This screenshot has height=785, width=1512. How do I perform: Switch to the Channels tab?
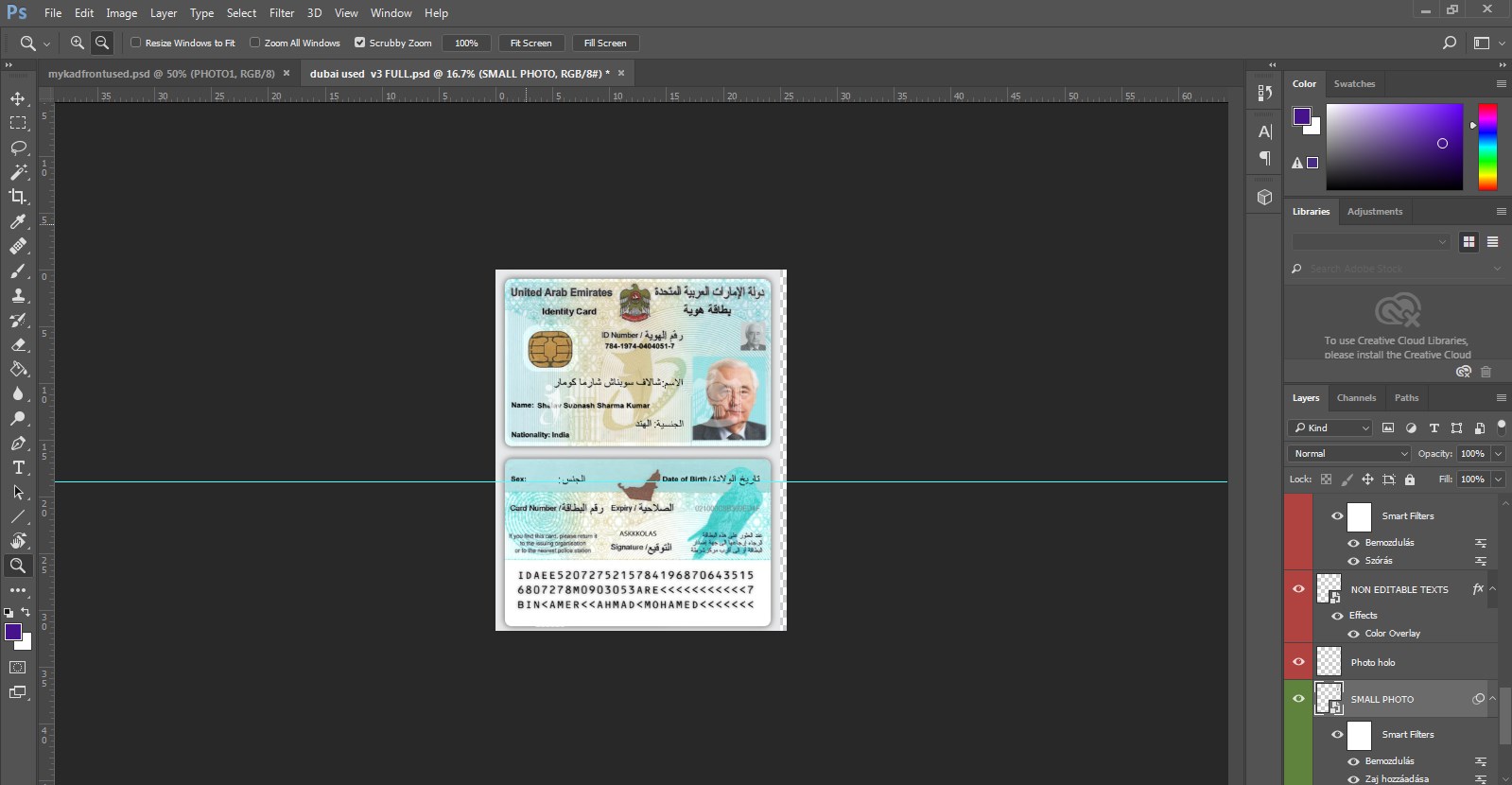pyautogui.click(x=1356, y=398)
